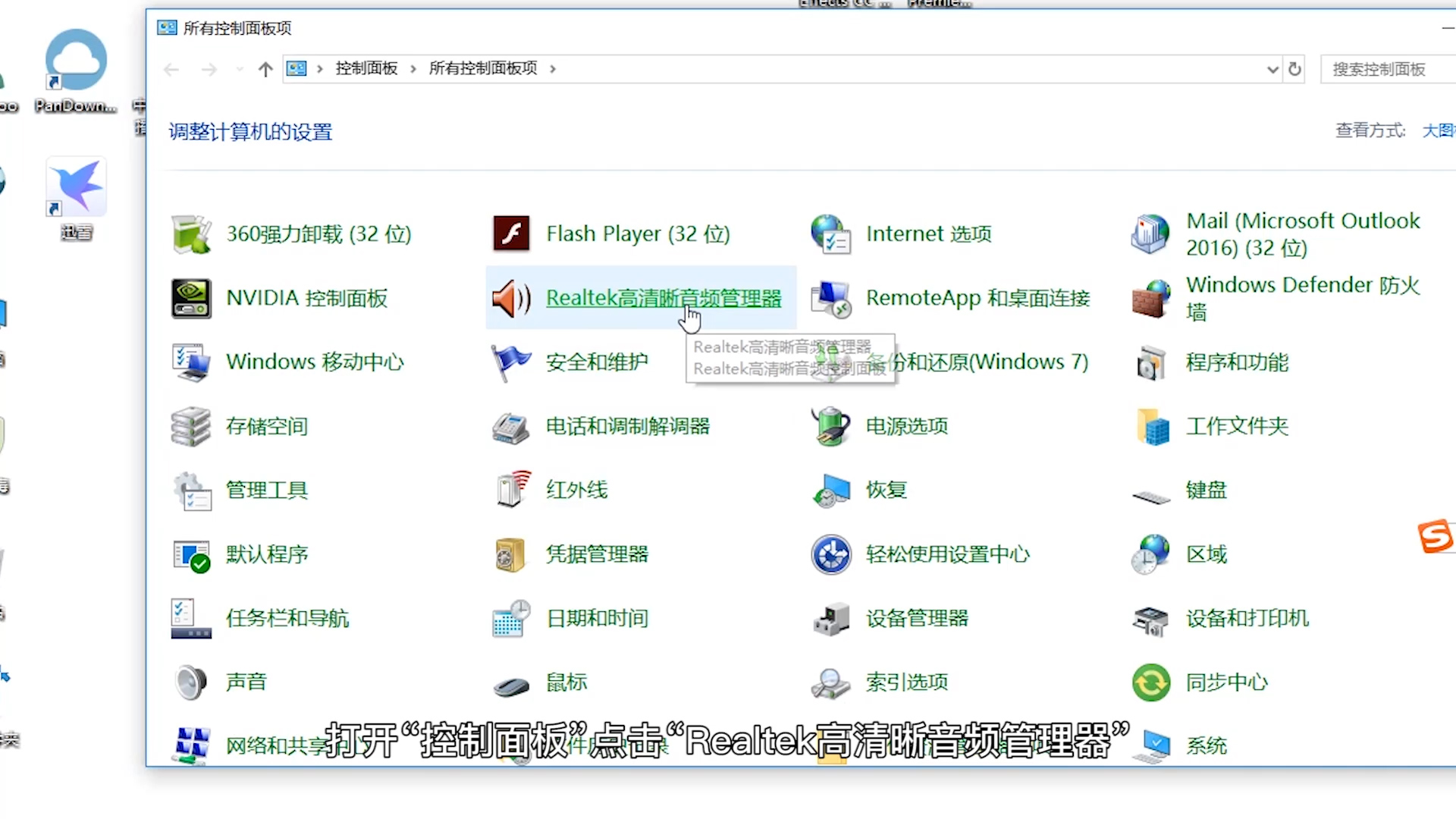
Task: Open the 红外线 icon
Action: (513, 490)
